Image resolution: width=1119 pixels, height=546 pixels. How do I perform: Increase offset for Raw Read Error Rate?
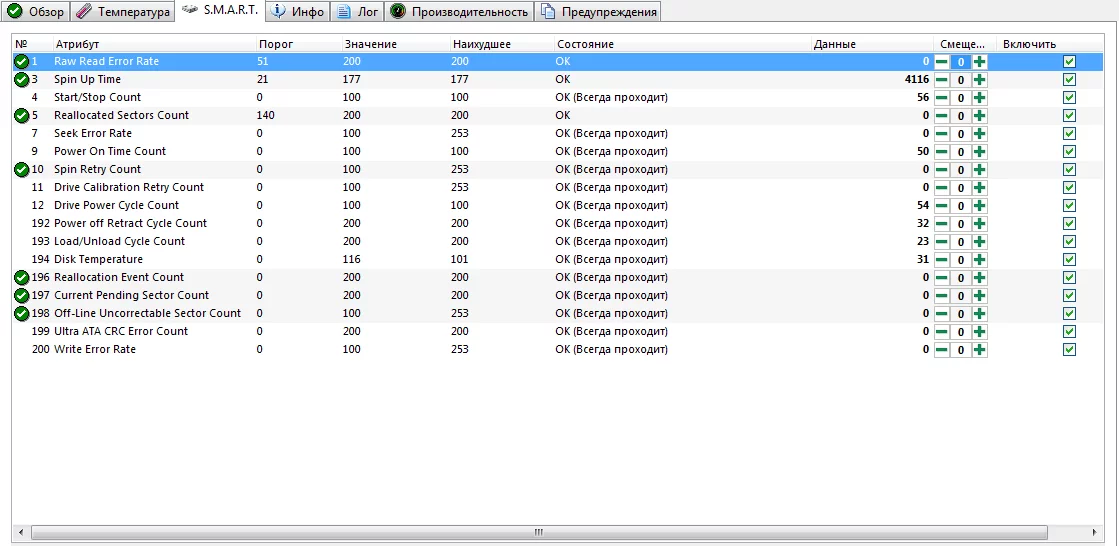980,61
